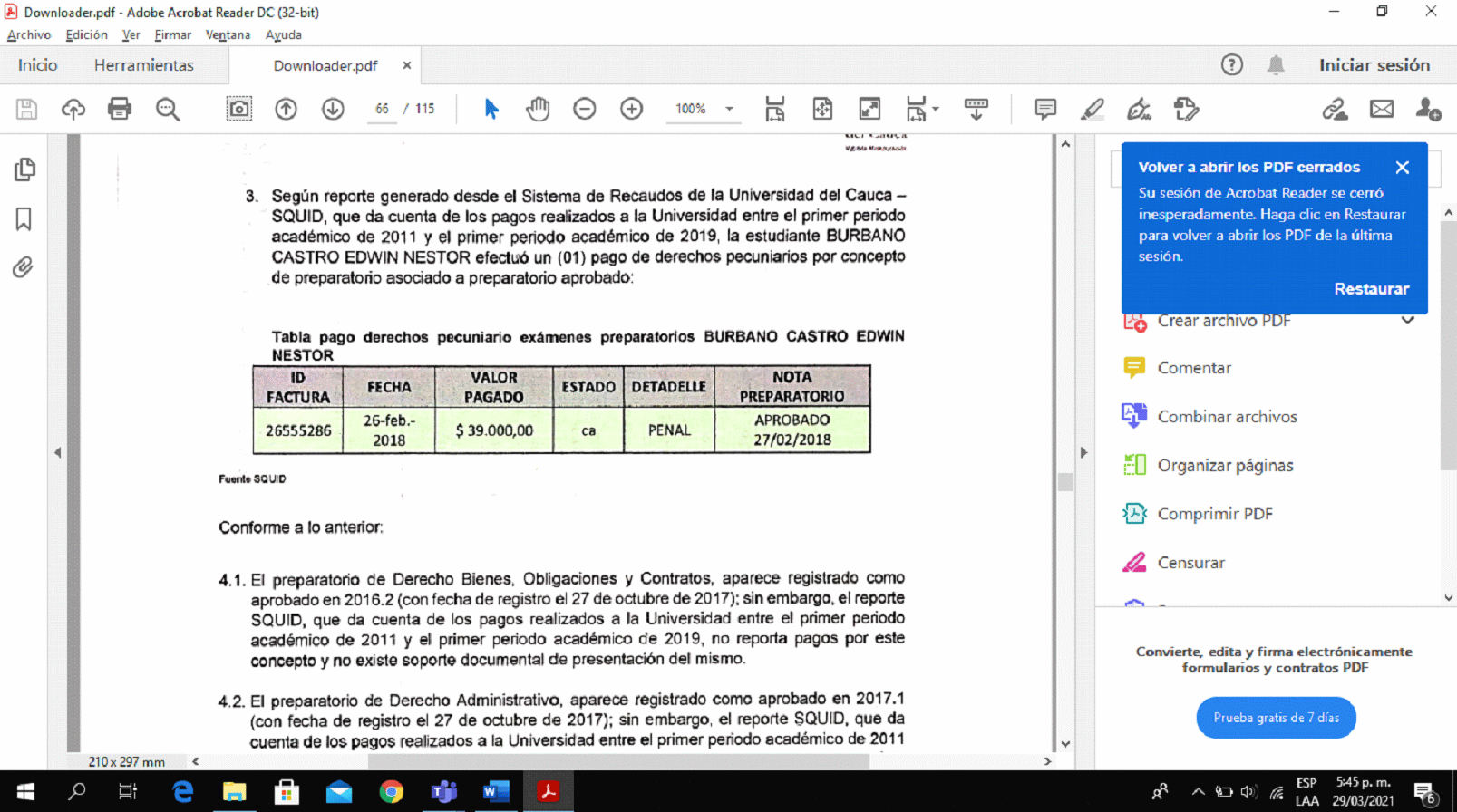Send file by email envelope icon
Screen dimensions: 1457x812
(x=1381, y=109)
